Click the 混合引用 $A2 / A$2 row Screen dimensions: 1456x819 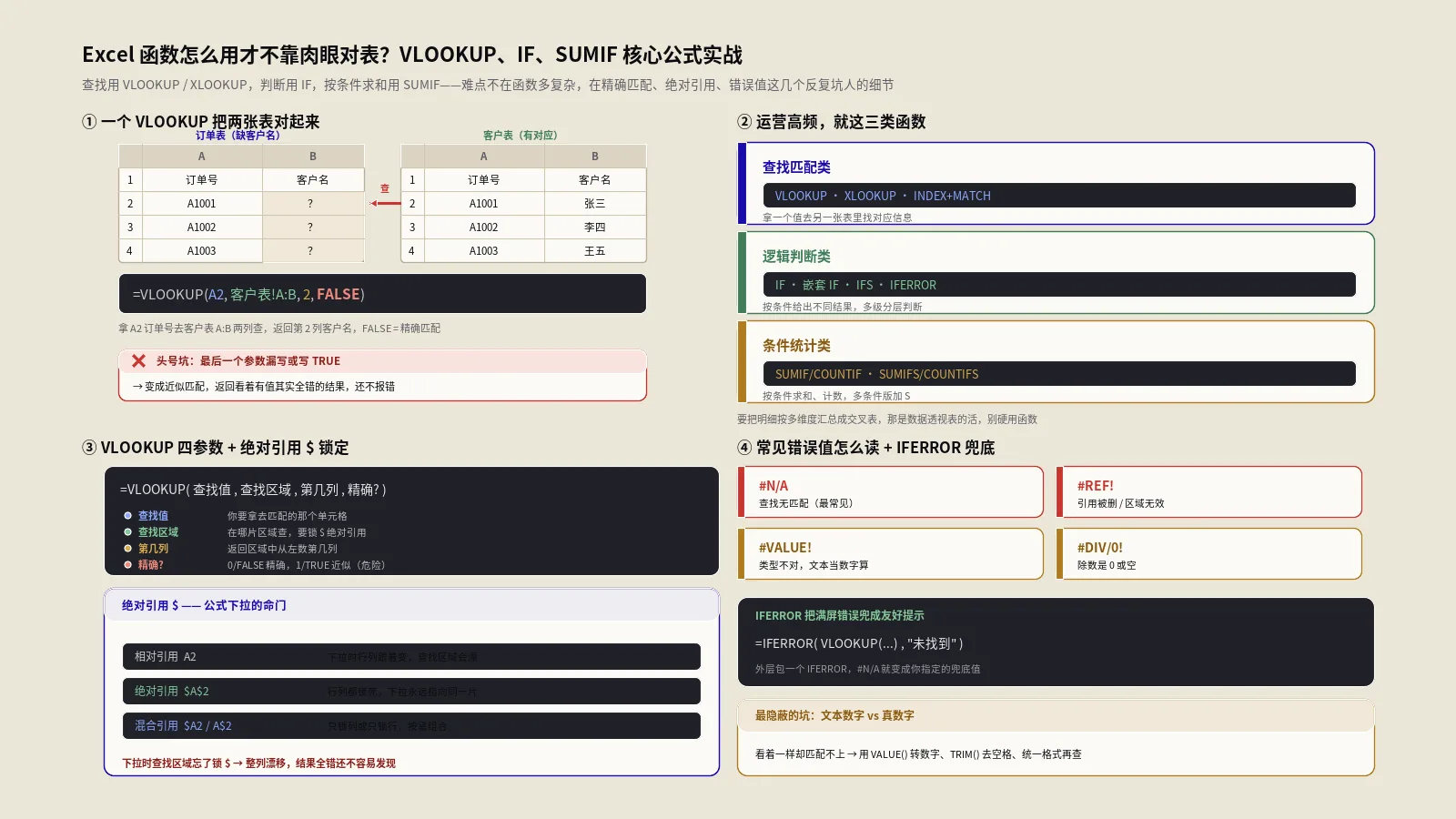pos(411,726)
